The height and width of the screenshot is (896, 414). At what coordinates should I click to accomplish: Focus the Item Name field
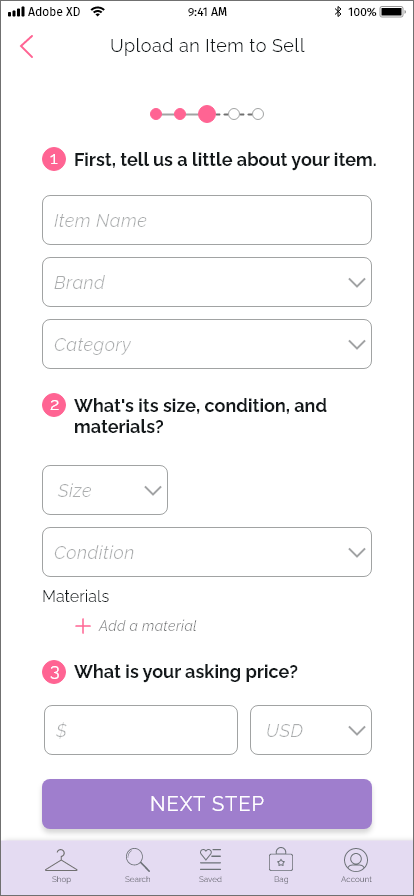tap(207, 220)
